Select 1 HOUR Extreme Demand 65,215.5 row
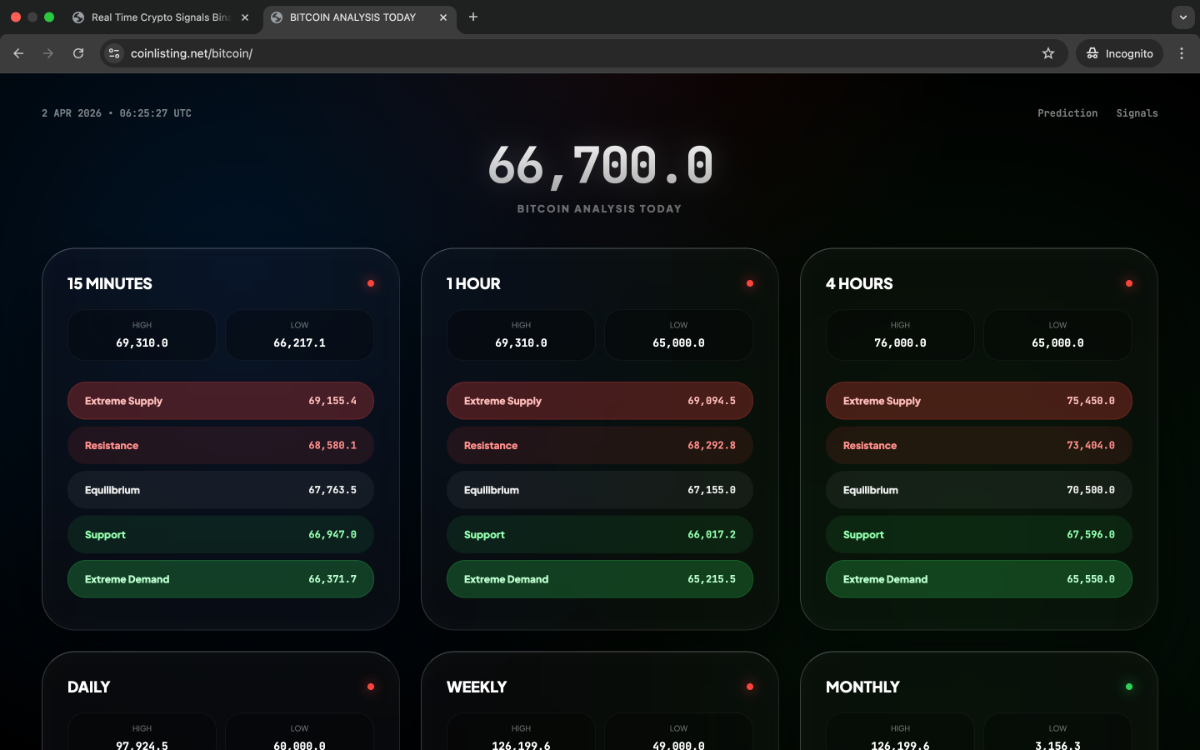 [x=600, y=579]
